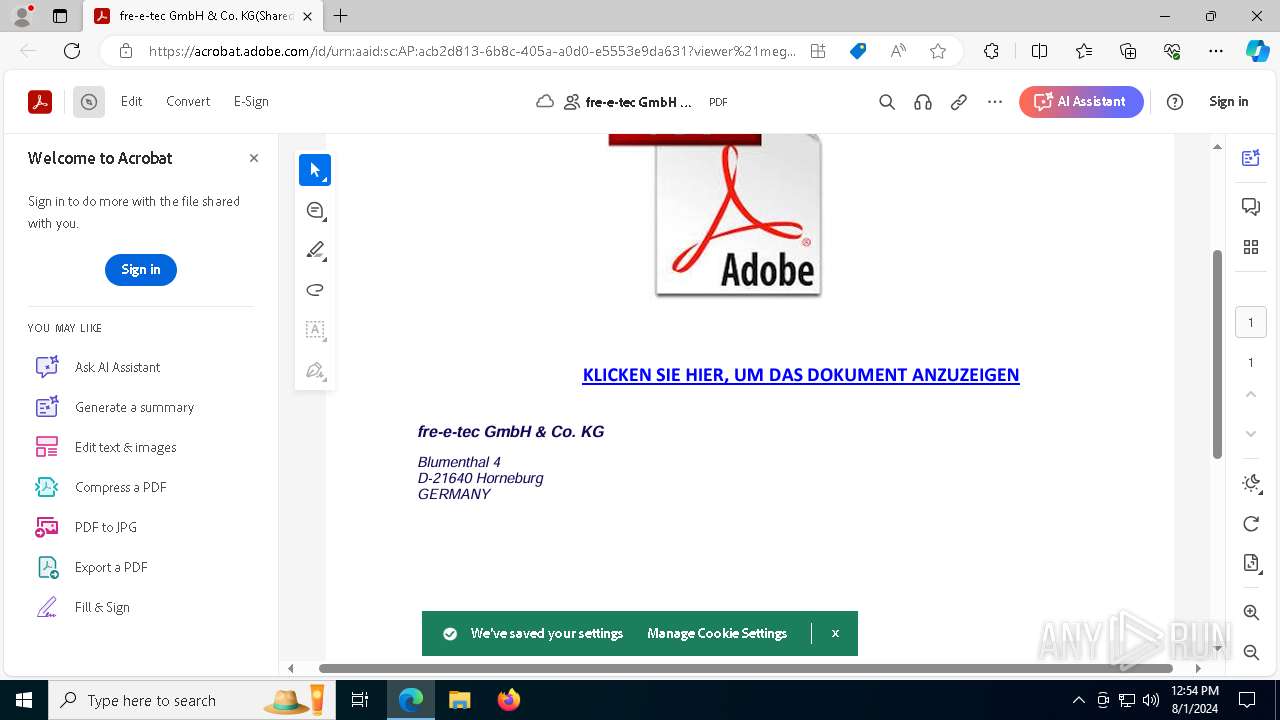Zoom out with the minus magnifier
The height and width of the screenshot is (720, 1280).
pyautogui.click(x=1251, y=652)
